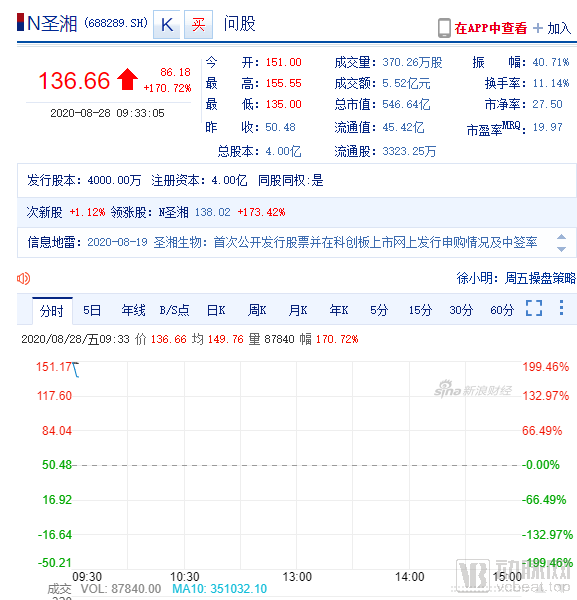Click the red up arrow beside price

(x=127, y=79)
